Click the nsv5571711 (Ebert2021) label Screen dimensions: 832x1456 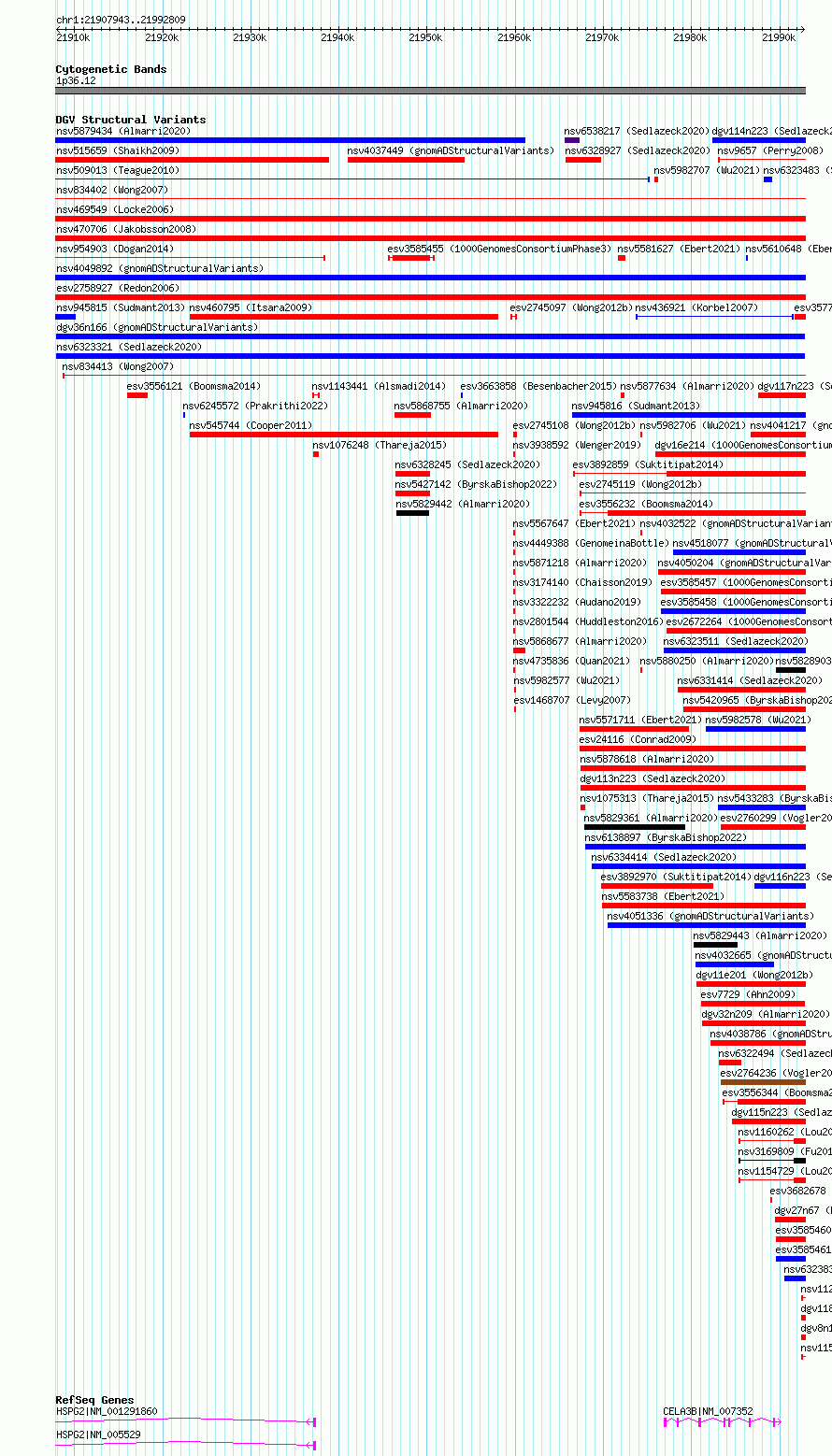pos(640,720)
